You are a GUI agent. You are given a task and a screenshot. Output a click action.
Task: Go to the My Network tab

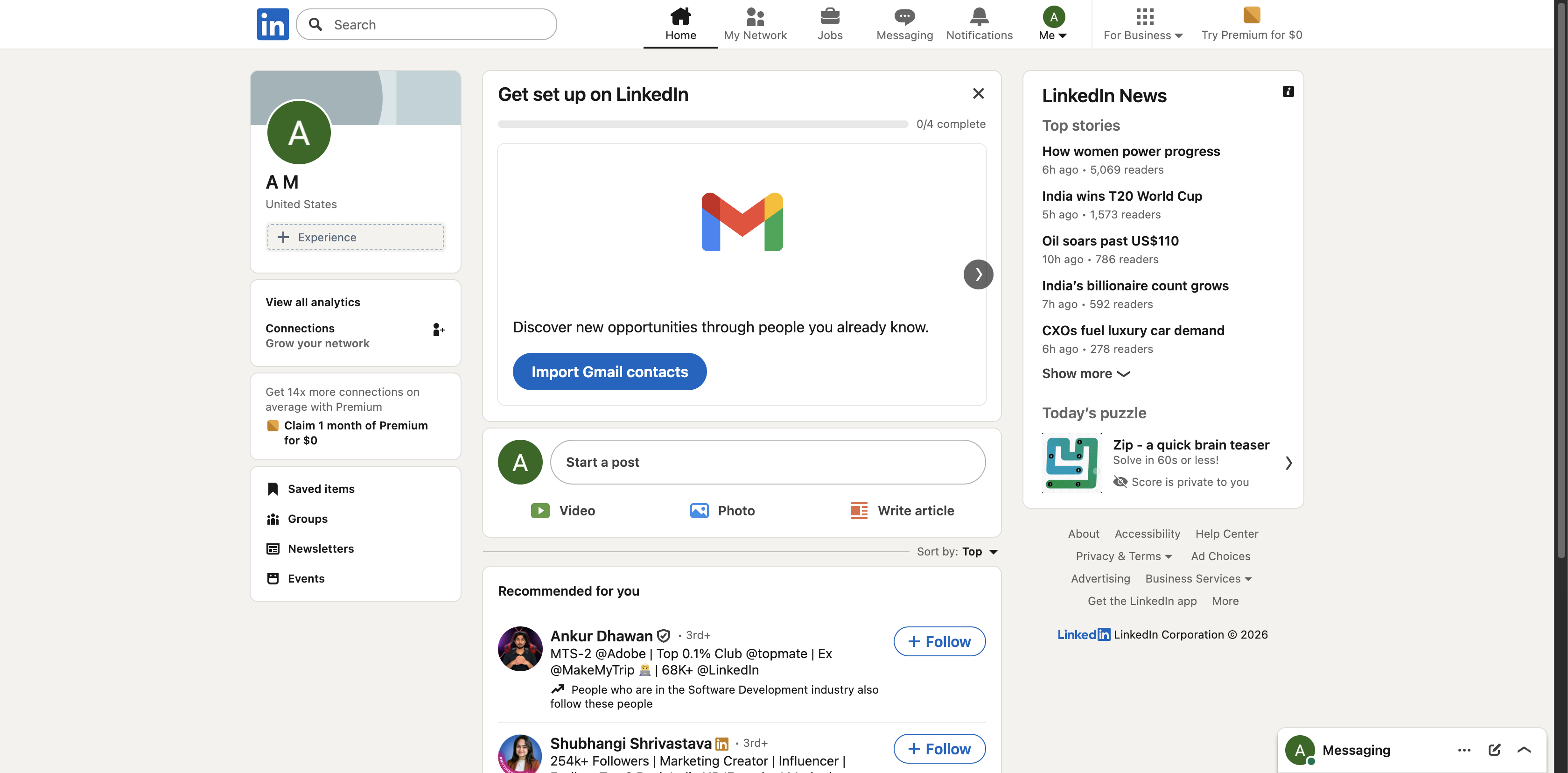pyautogui.click(x=755, y=24)
